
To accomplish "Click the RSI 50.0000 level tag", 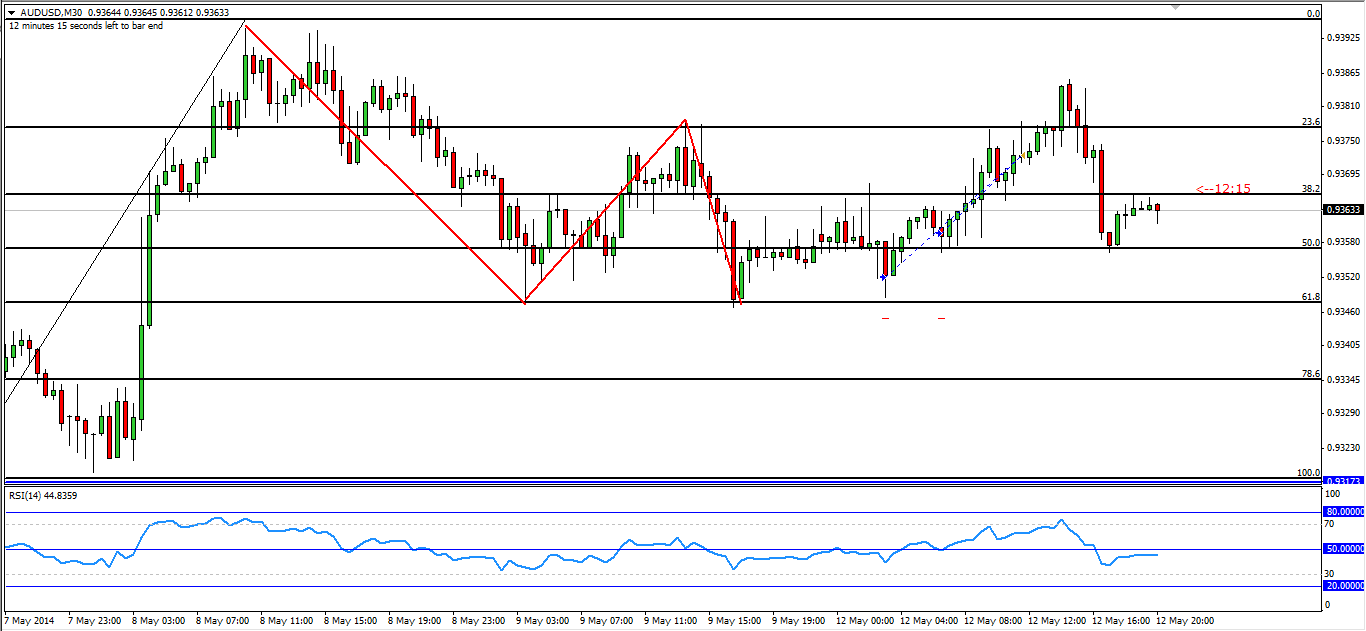I will (1344, 549).
